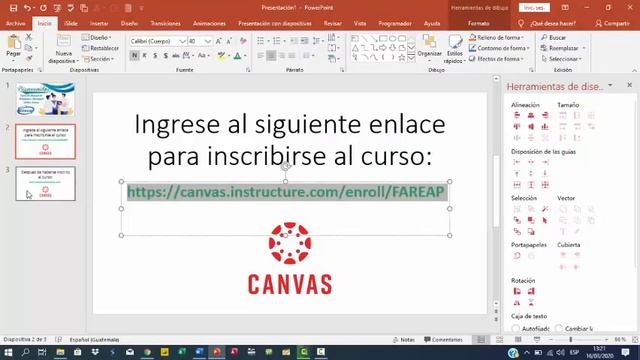Toggle italic (K) formatting
Image resolution: width=640 pixels, height=360 pixels.
pos(144,56)
